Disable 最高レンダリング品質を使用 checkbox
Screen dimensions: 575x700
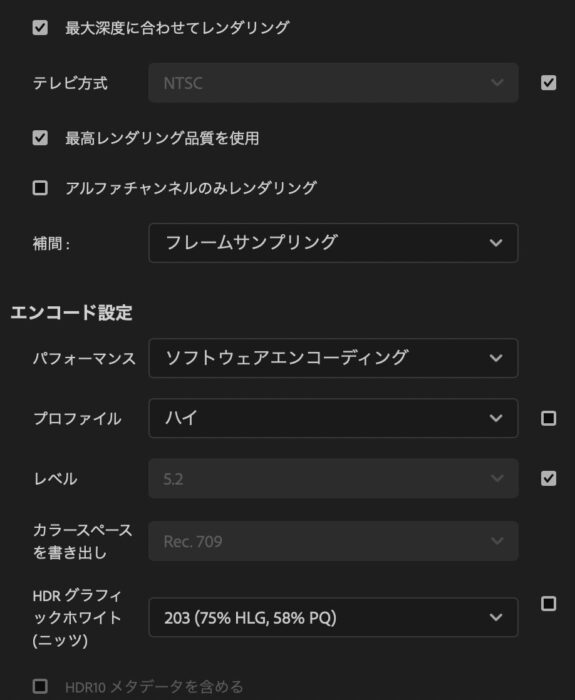point(40,138)
